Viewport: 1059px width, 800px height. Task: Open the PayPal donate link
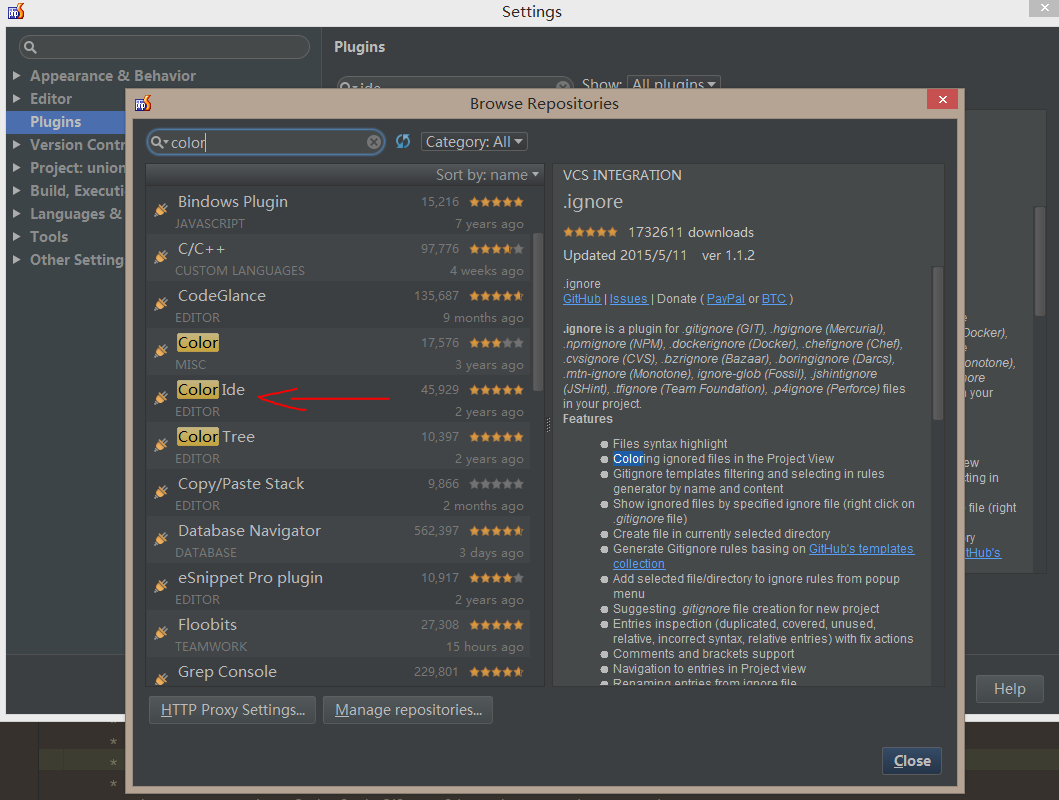click(725, 298)
